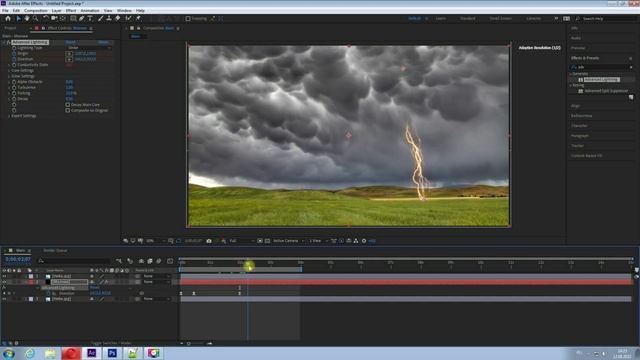The height and width of the screenshot is (360, 640).
Task: Select the Rectangle shape tool
Action: pyautogui.click(x=73, y=18)
